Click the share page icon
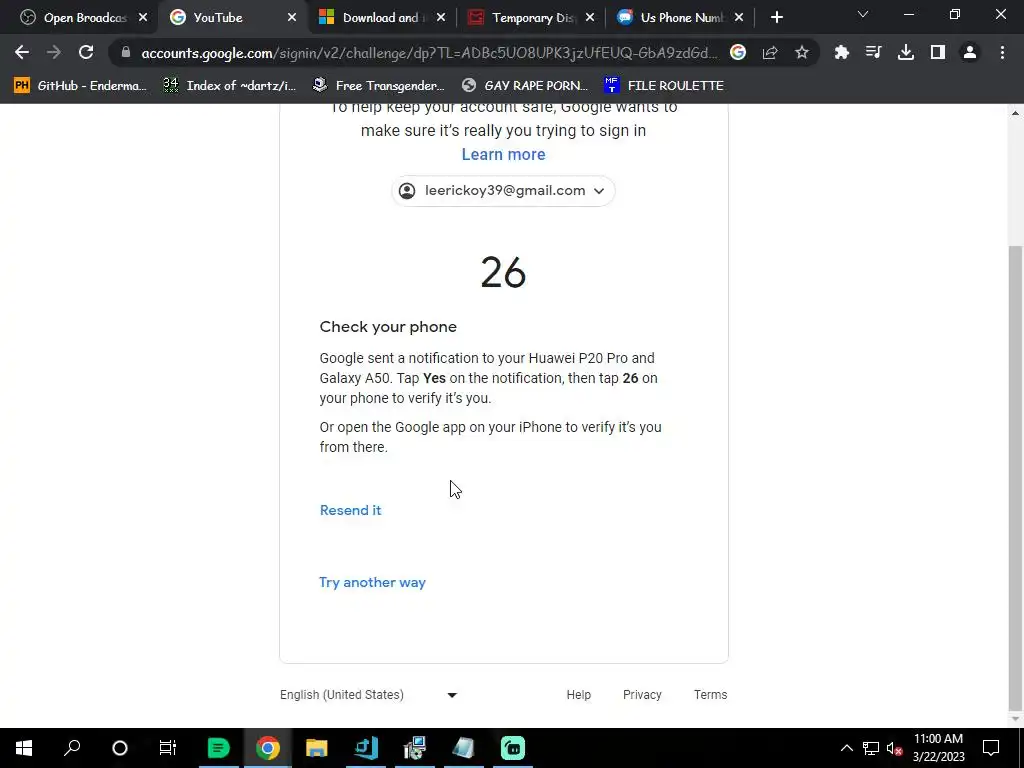 point(770,53)
